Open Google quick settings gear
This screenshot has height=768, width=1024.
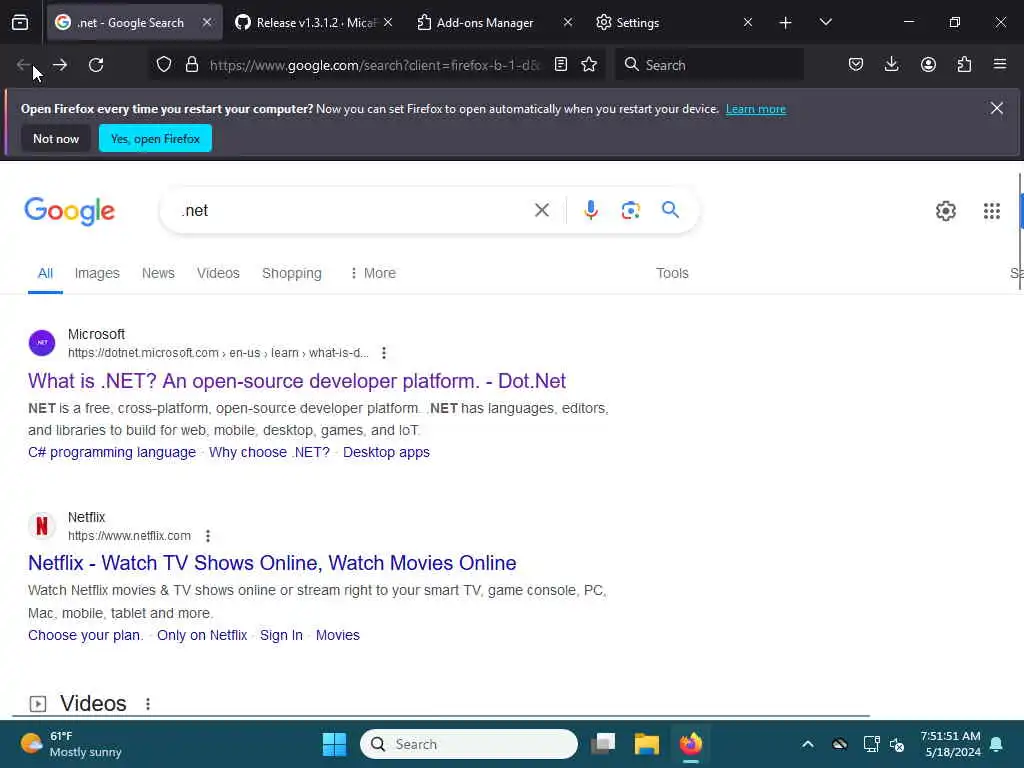point(946,211)
